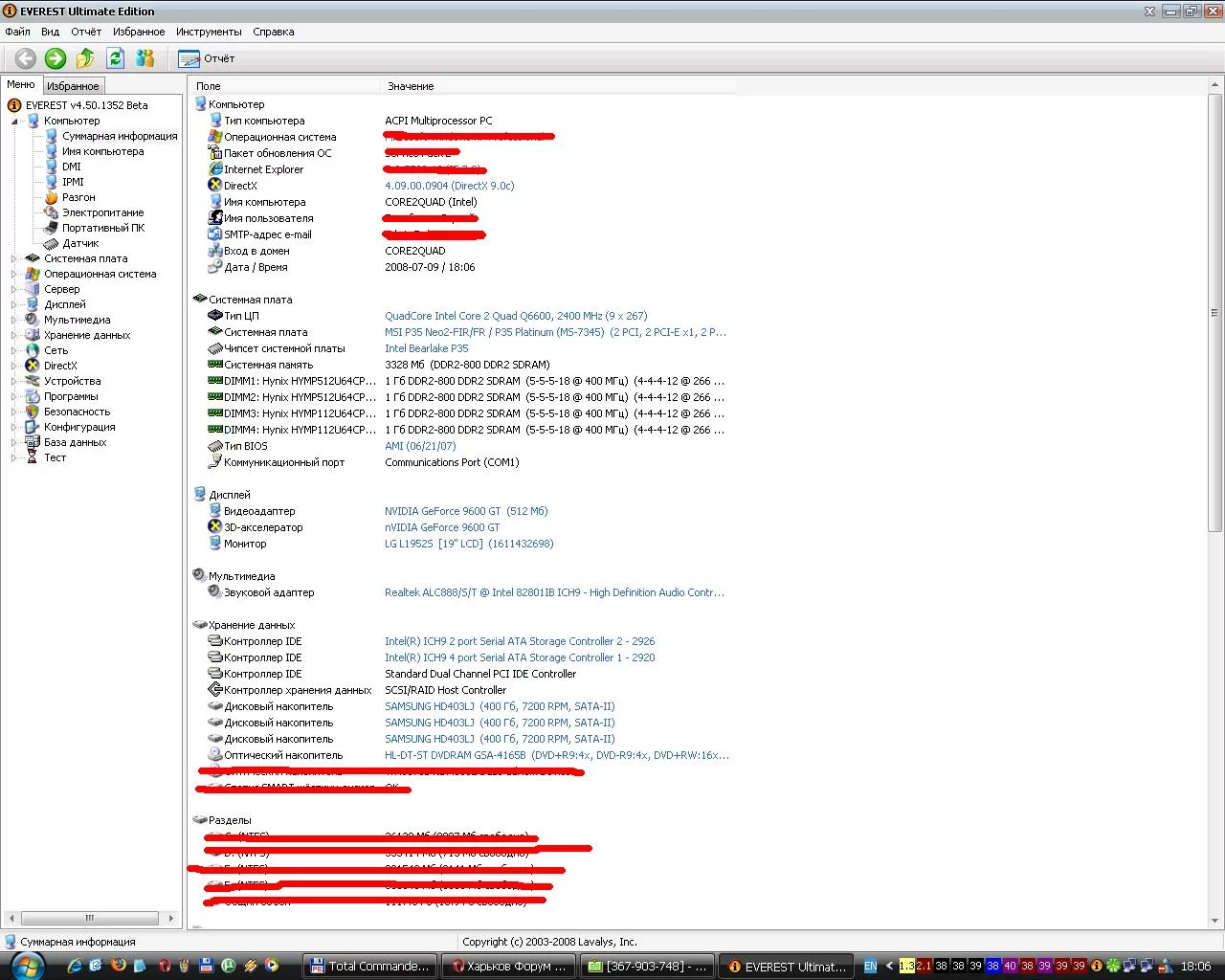The image size is (1225, 980).
Task: Expand the Хранение данных tree node
Action: click(x=14, y=335)
